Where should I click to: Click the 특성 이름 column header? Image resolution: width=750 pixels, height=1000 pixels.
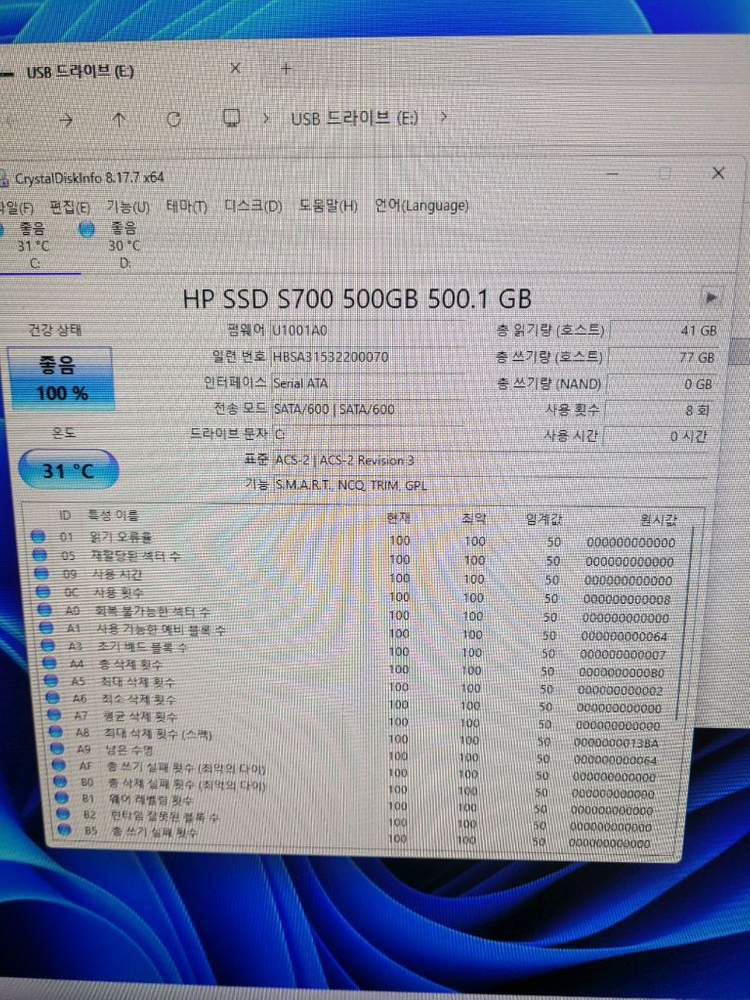pos(113,515)
